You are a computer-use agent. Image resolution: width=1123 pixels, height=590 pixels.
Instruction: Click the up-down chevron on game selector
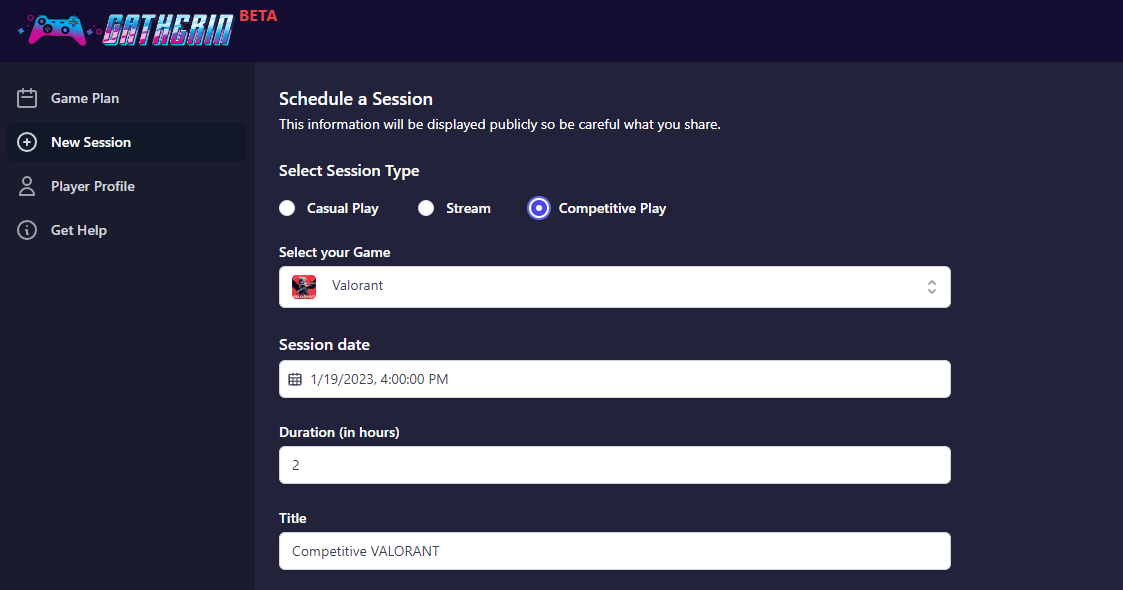pyautogui.click(x=931, y=287)
